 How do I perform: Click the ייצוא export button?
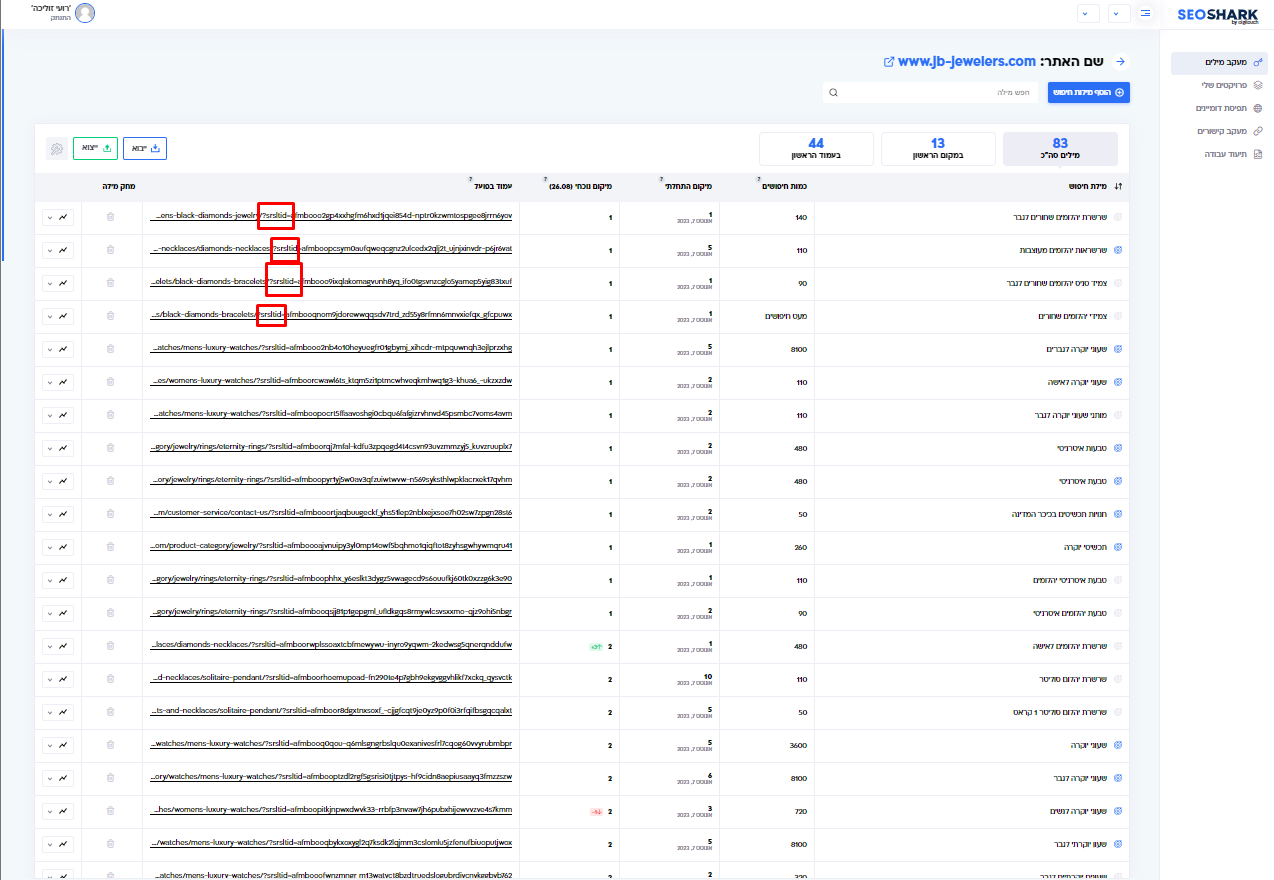point(96,148)
